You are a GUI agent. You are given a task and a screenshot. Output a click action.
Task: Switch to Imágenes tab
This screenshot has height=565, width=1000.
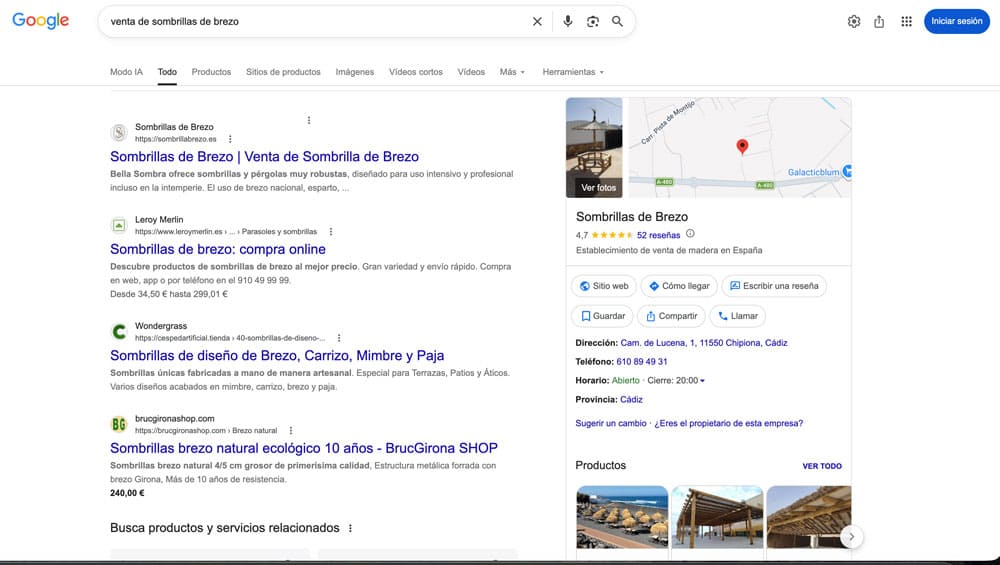click(355, 72)
